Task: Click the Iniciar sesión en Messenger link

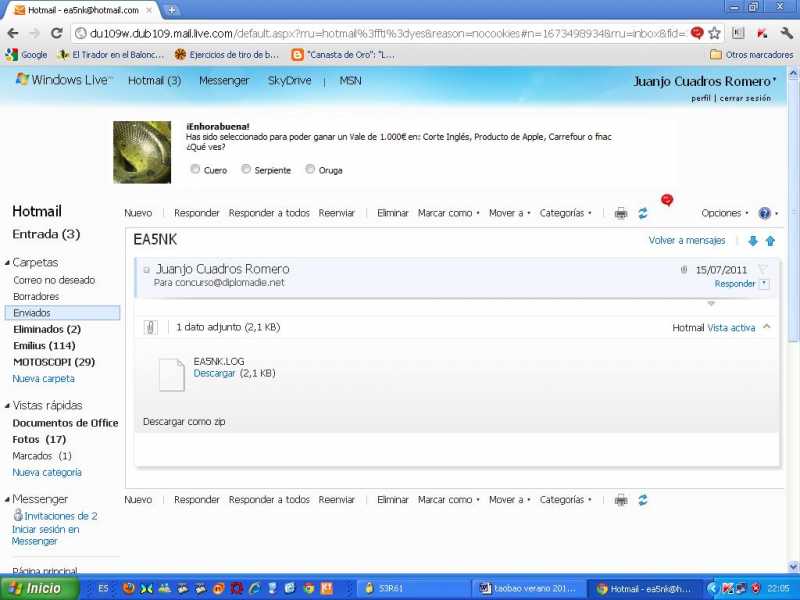Action: point(45,535)
